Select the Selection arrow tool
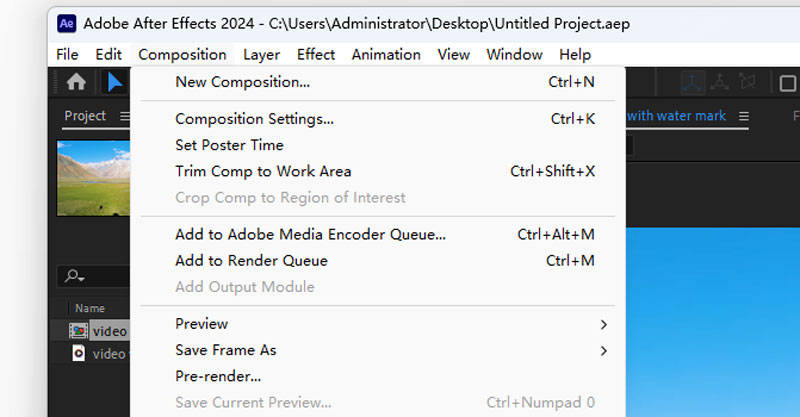Image resolution: width=800 pixels, height=417 pixels. point(115,82)
